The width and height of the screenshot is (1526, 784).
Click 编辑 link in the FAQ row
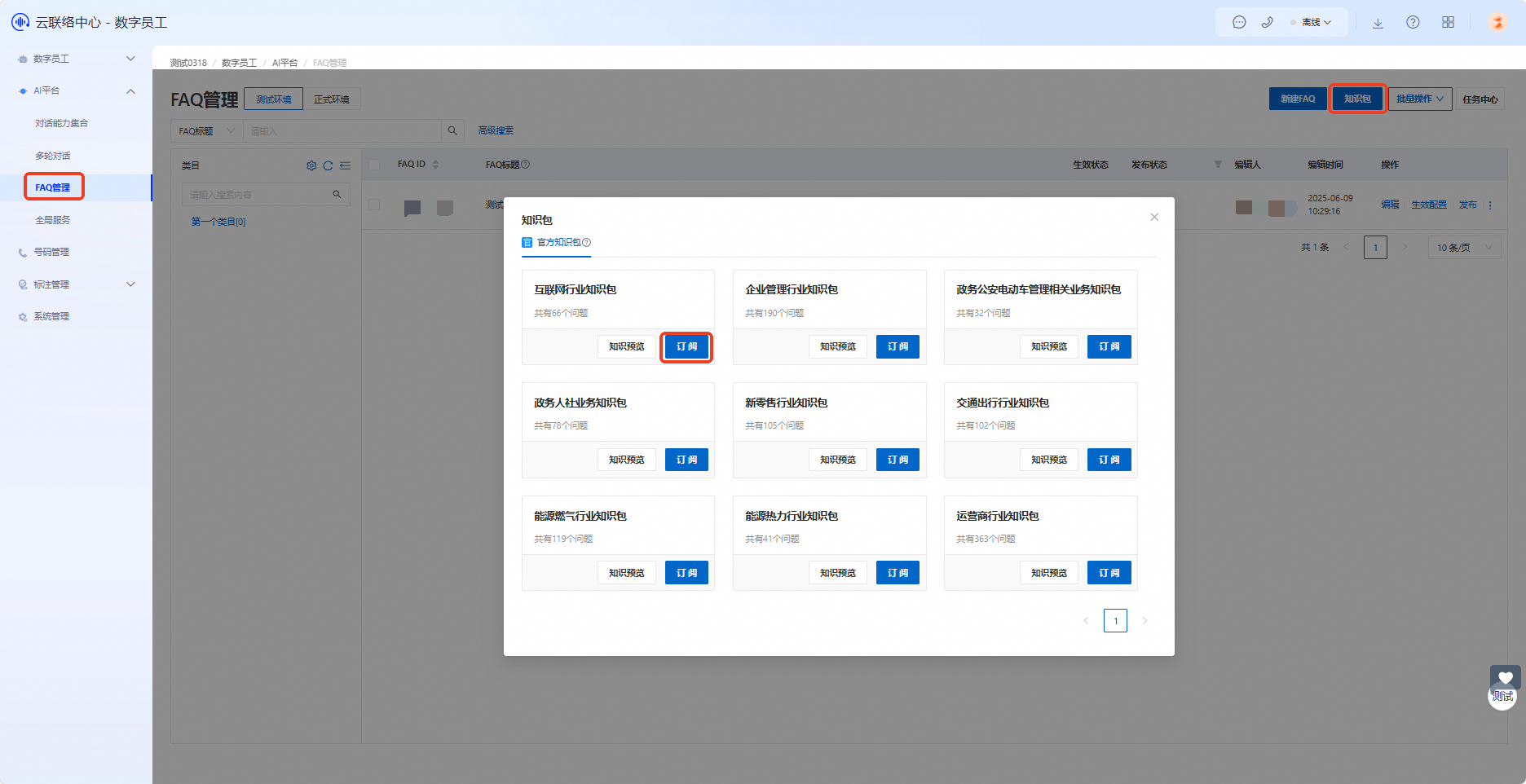[1390, 205]
